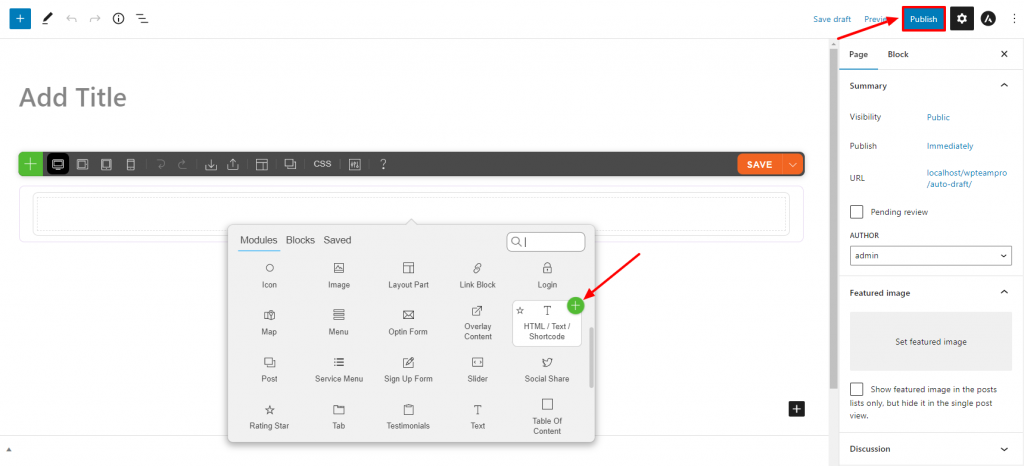Switch to the Page sidebar tab

[x=858, y=54]
